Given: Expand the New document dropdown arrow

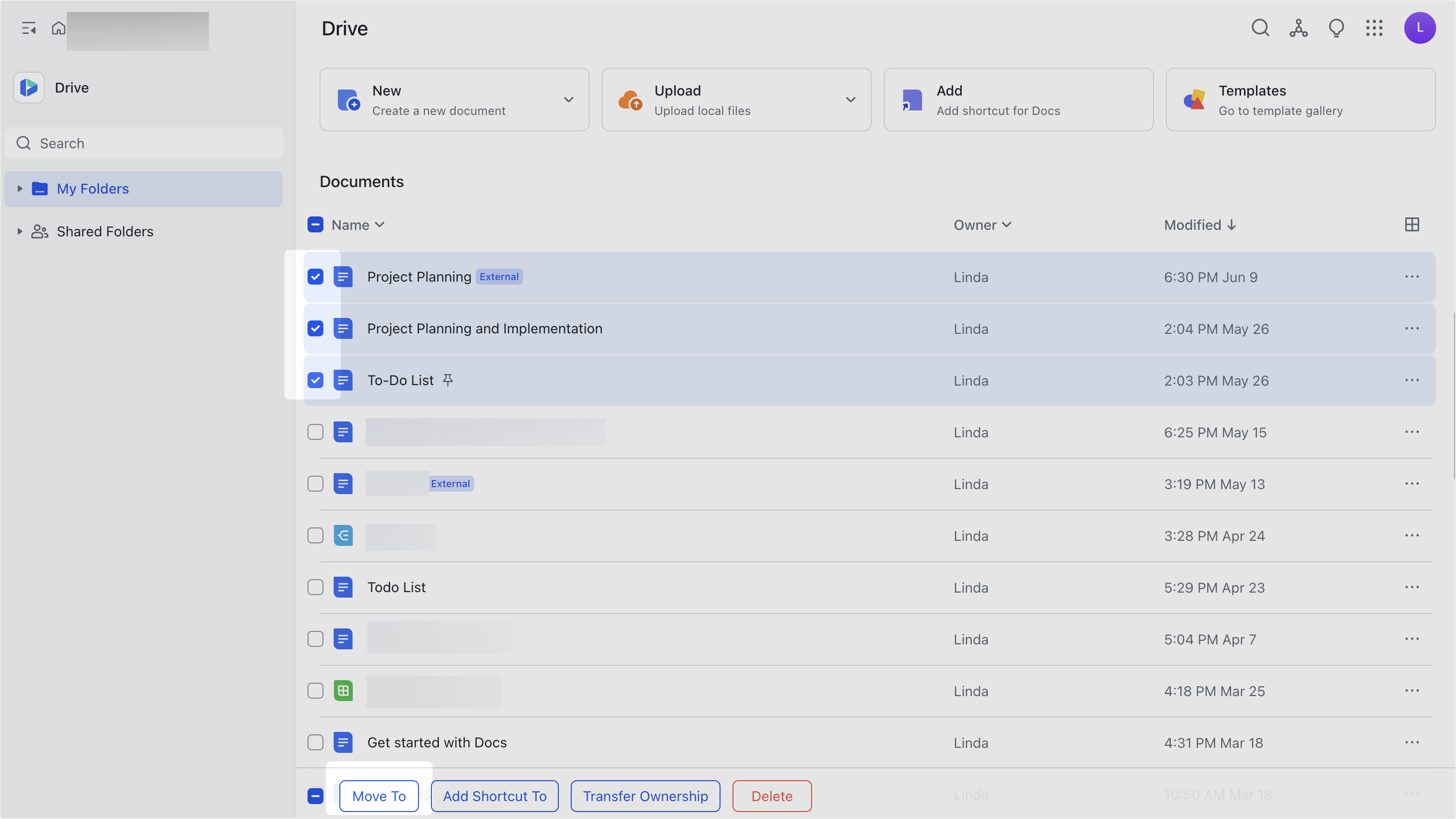Looking at the screenshot, I should point(569,100).
